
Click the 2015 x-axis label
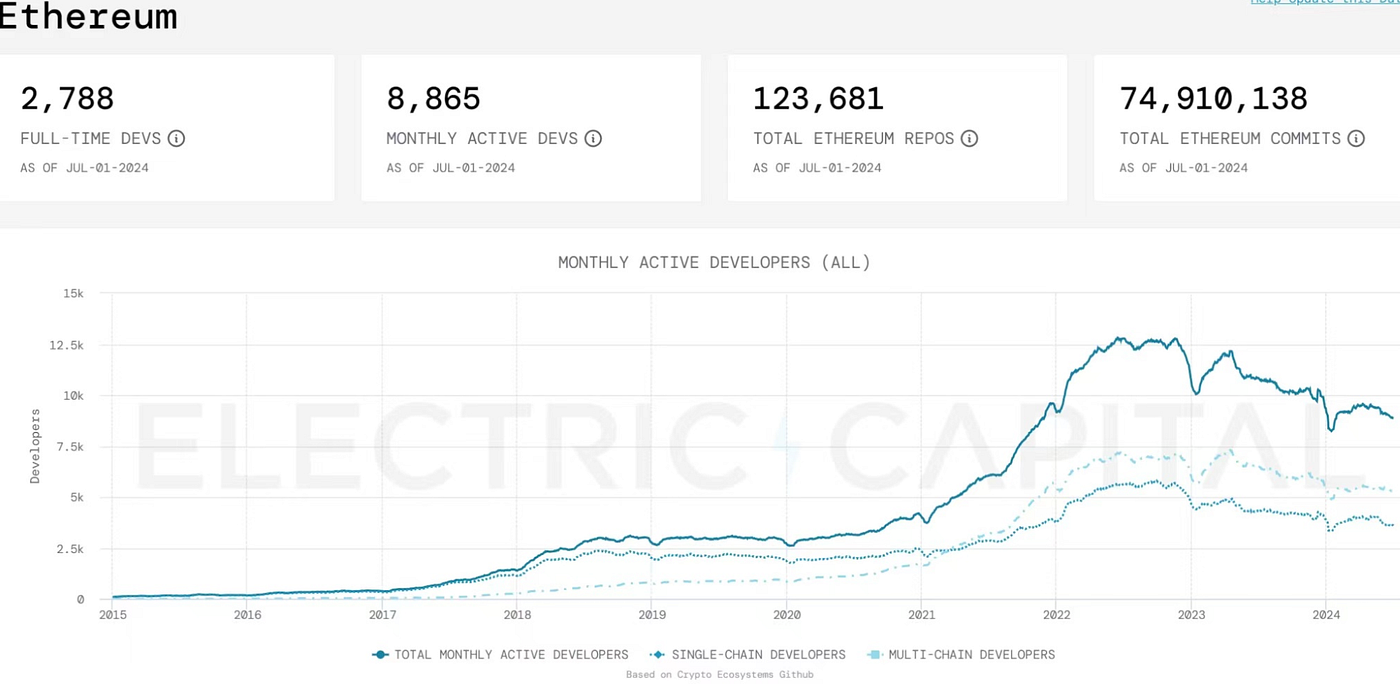[113, 615]
